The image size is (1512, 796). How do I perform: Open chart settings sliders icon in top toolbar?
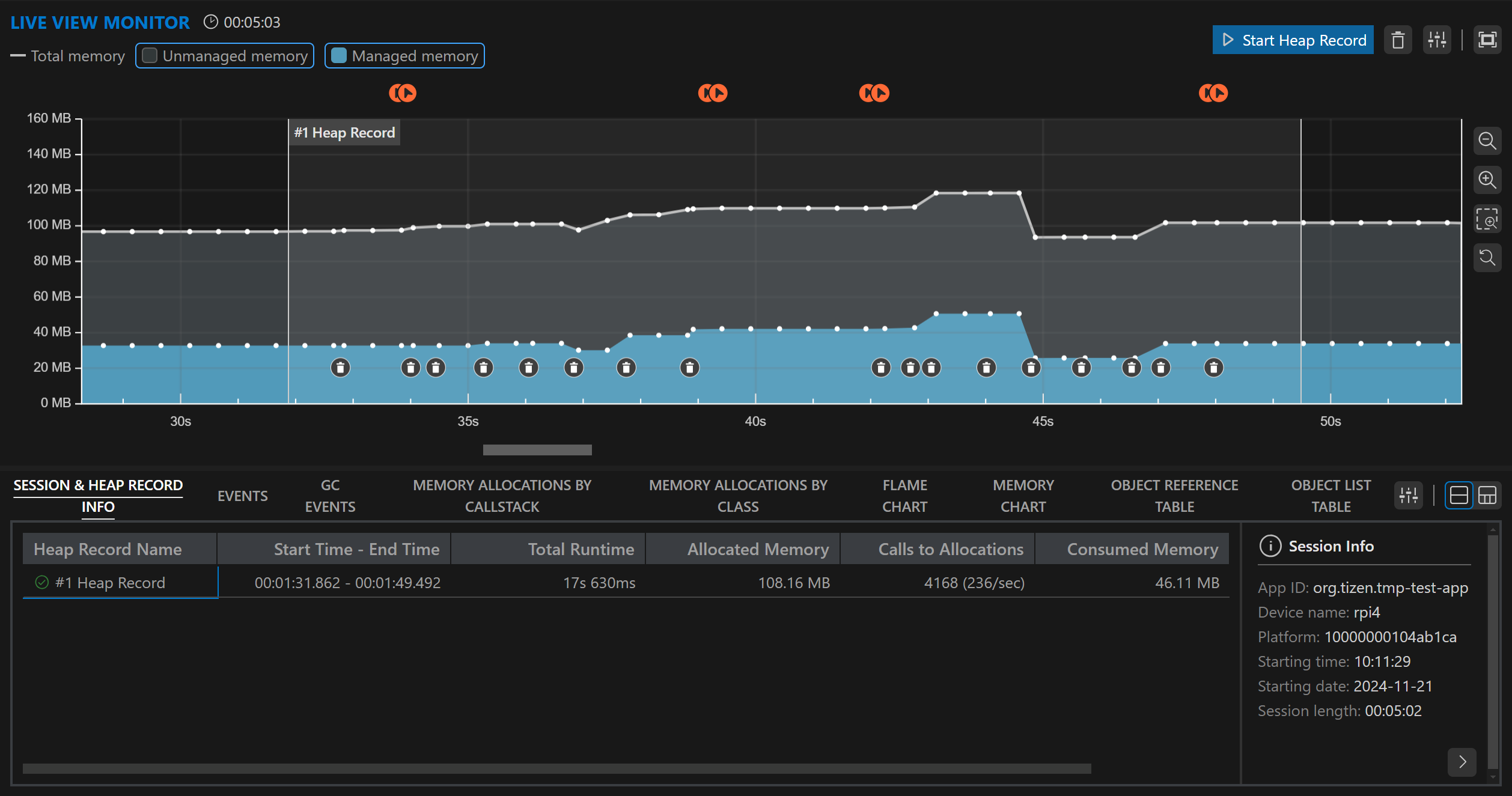point(1437,40)
